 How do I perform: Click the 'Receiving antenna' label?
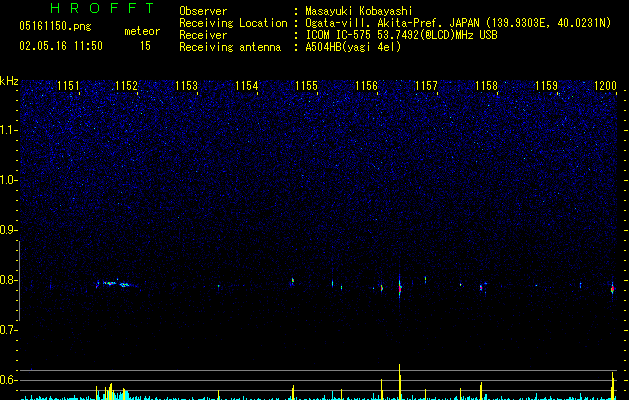[230, 47]
